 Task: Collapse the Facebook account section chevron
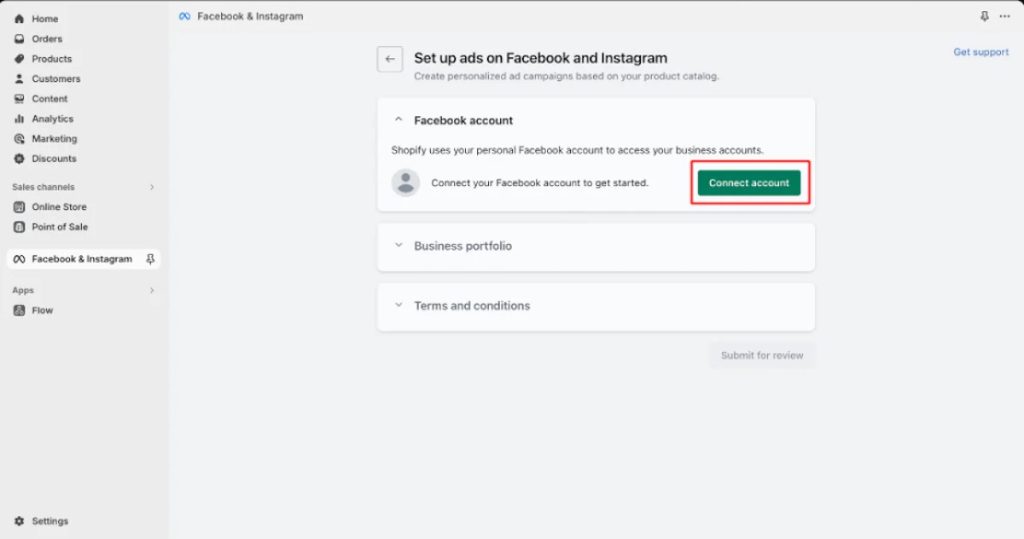[x=398, y=120]
